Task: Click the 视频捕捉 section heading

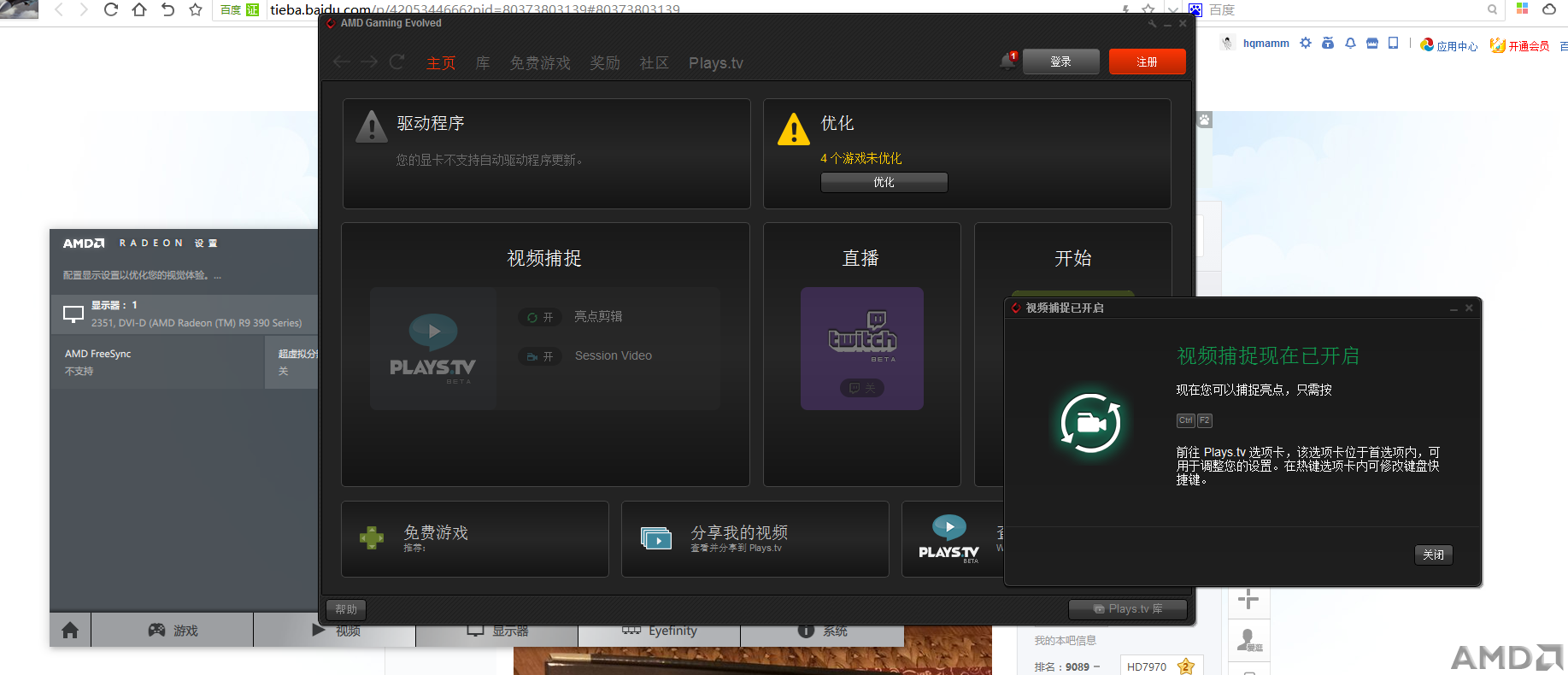Action: point(544,258)
